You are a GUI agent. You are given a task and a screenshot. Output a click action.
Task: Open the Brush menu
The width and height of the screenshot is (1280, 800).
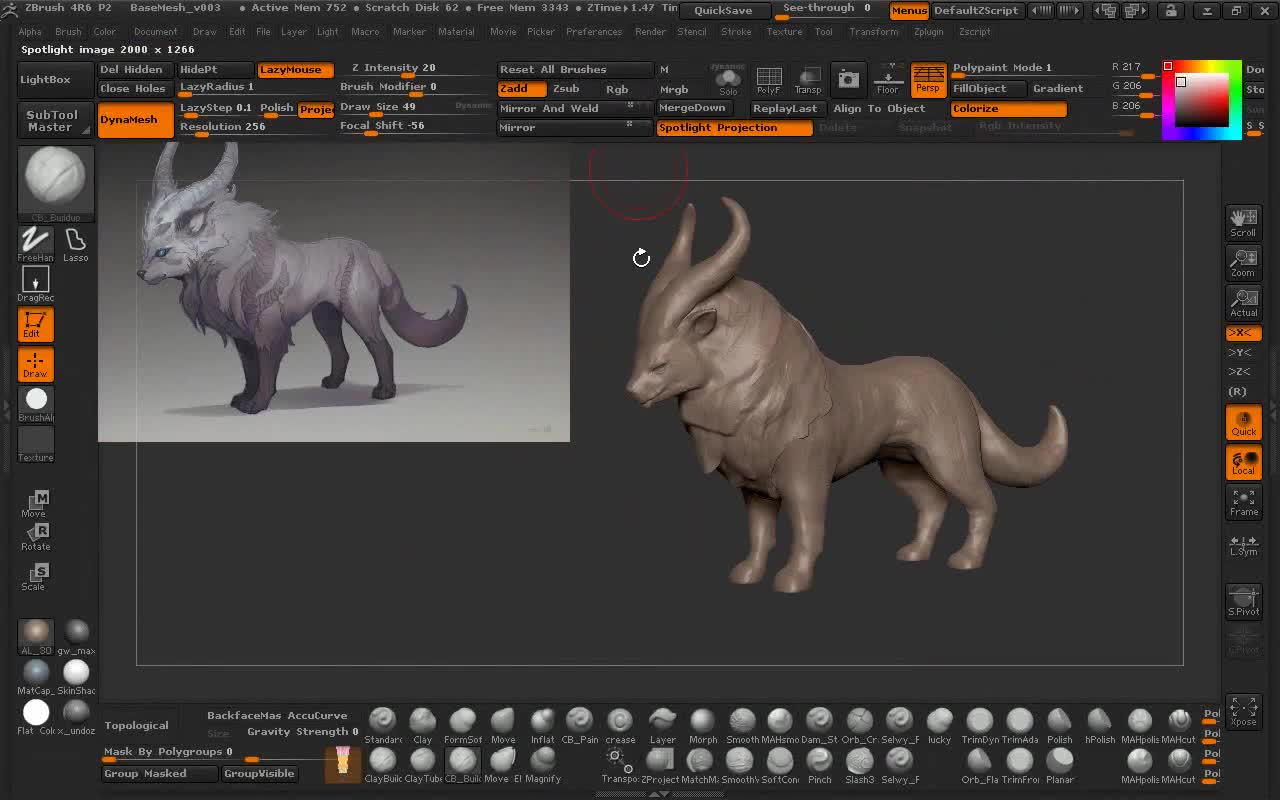[x=68, y=32]
